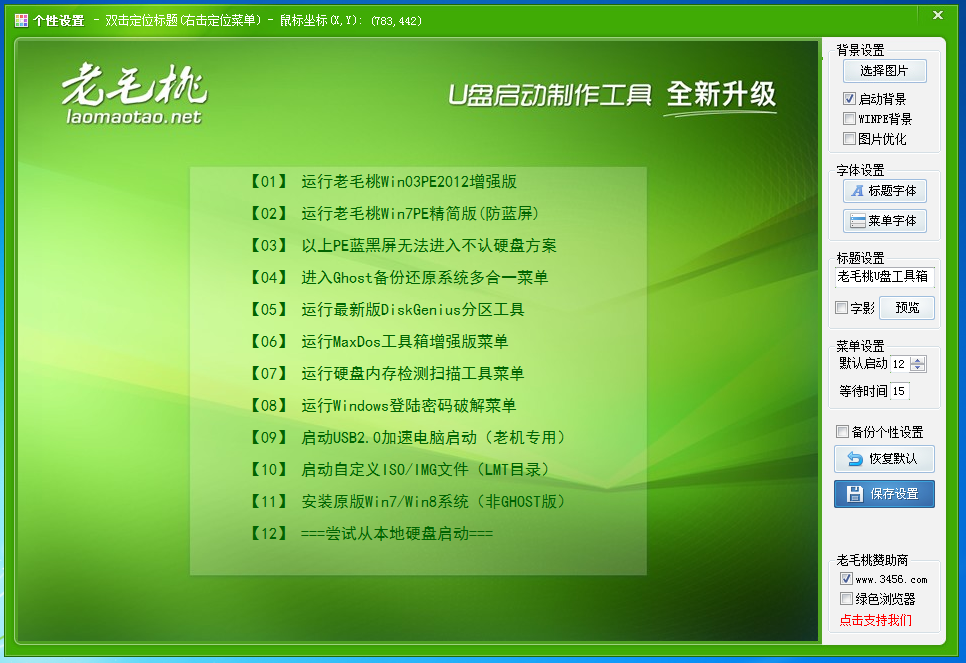The height and width of the screenshot is (663, 966).
Task: Click the title field showing 老毛桃U盘工具箱
Action: coord(883,277)
